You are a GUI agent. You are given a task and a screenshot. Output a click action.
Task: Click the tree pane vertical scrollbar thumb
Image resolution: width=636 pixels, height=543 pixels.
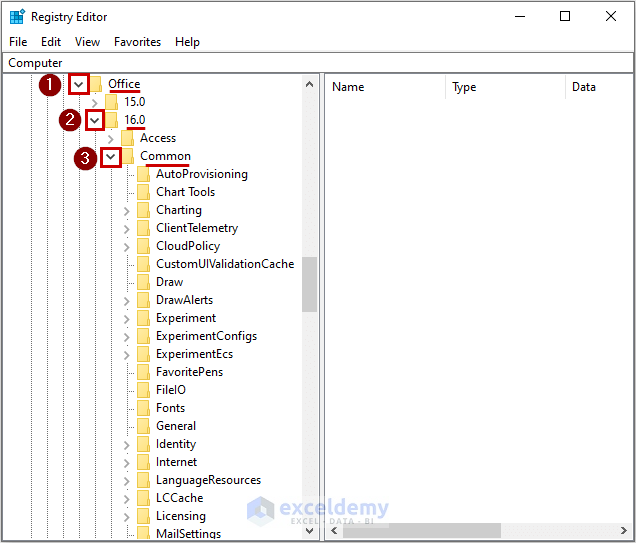[x=309, y=284]
